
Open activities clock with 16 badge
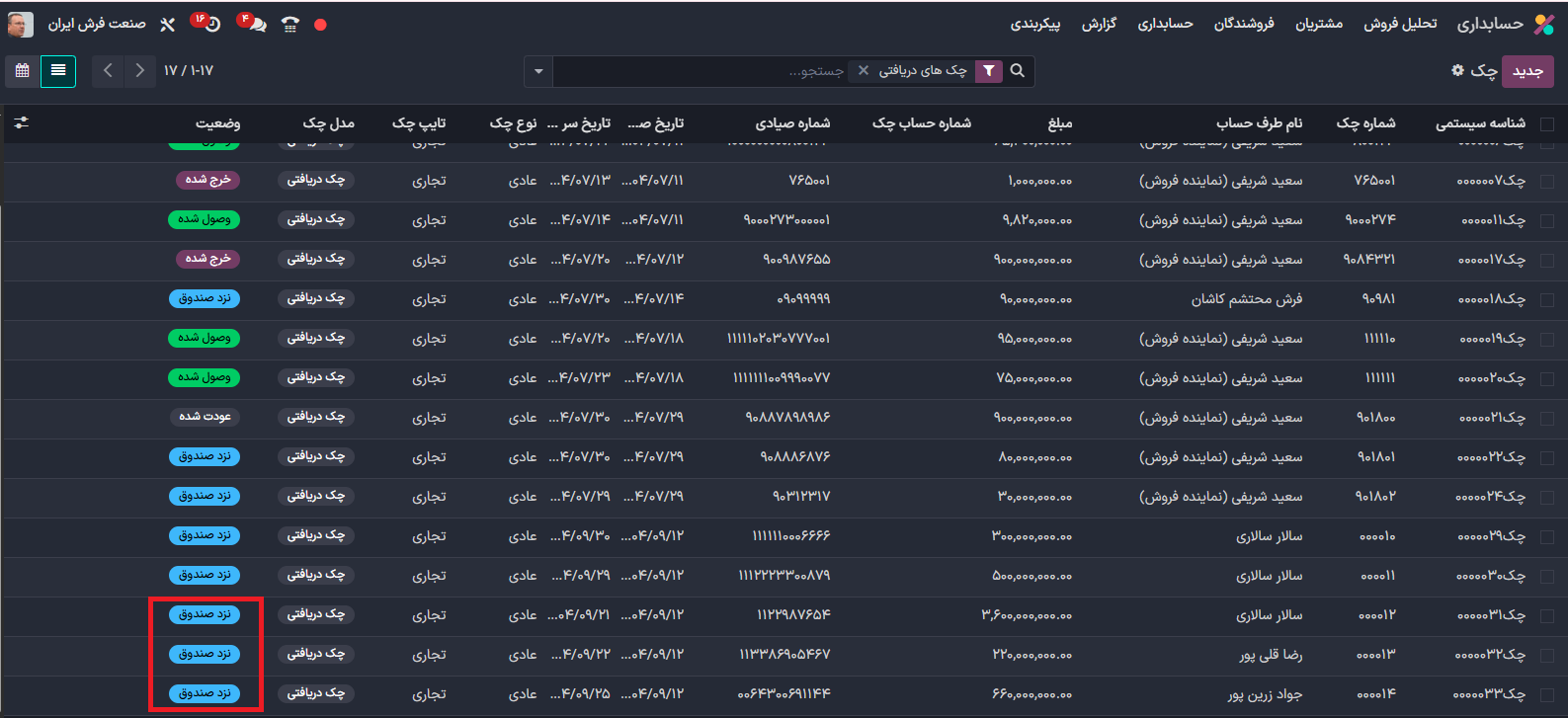pyautogui.click(x=210, y=25)
